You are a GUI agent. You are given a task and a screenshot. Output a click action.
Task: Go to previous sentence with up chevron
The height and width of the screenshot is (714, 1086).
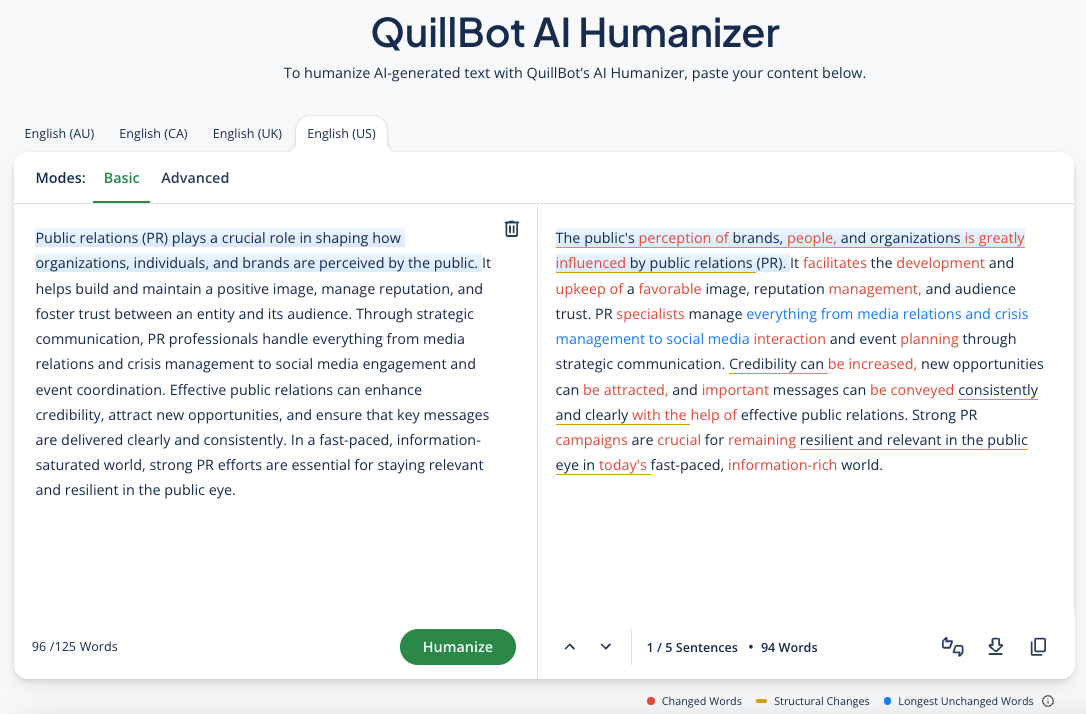coord(569,647)
